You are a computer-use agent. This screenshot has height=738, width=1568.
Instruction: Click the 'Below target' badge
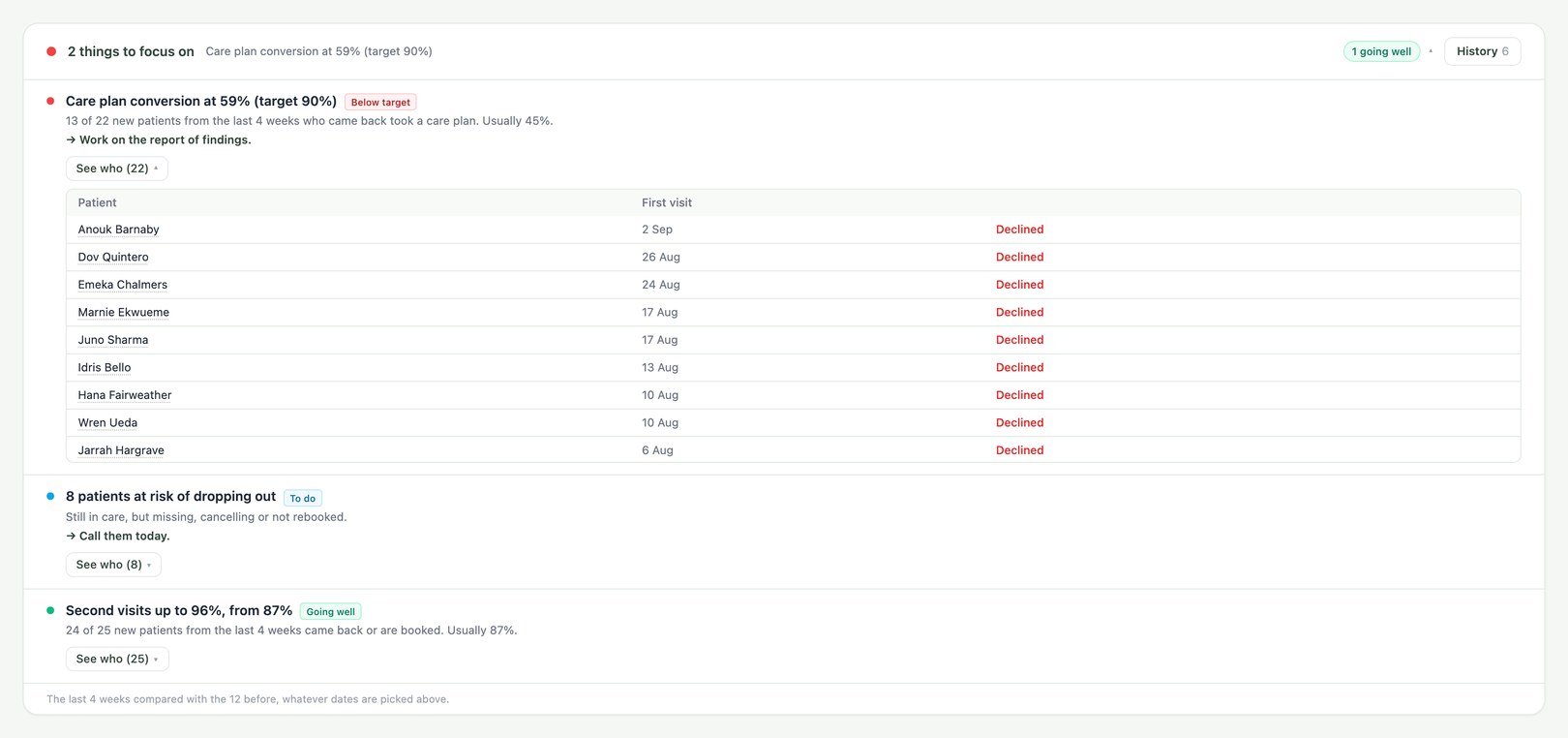click(x=380, y=102)
